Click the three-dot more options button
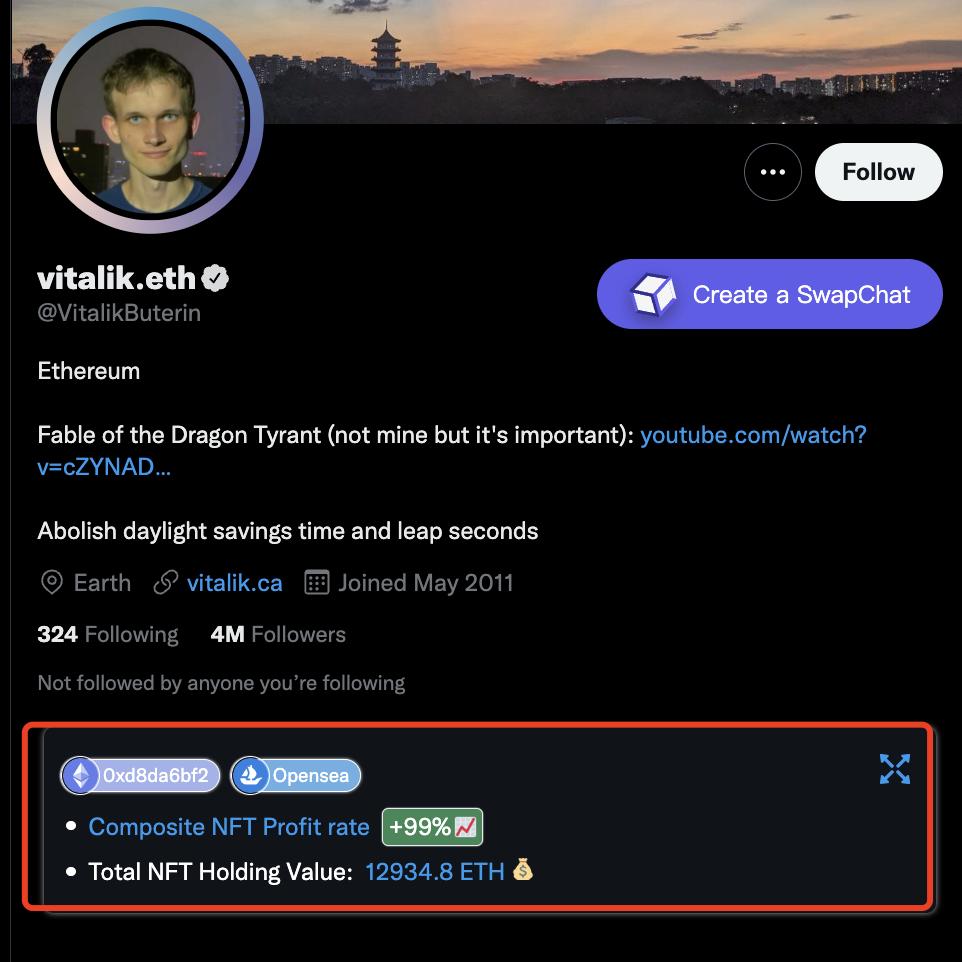 coord(772,172)
